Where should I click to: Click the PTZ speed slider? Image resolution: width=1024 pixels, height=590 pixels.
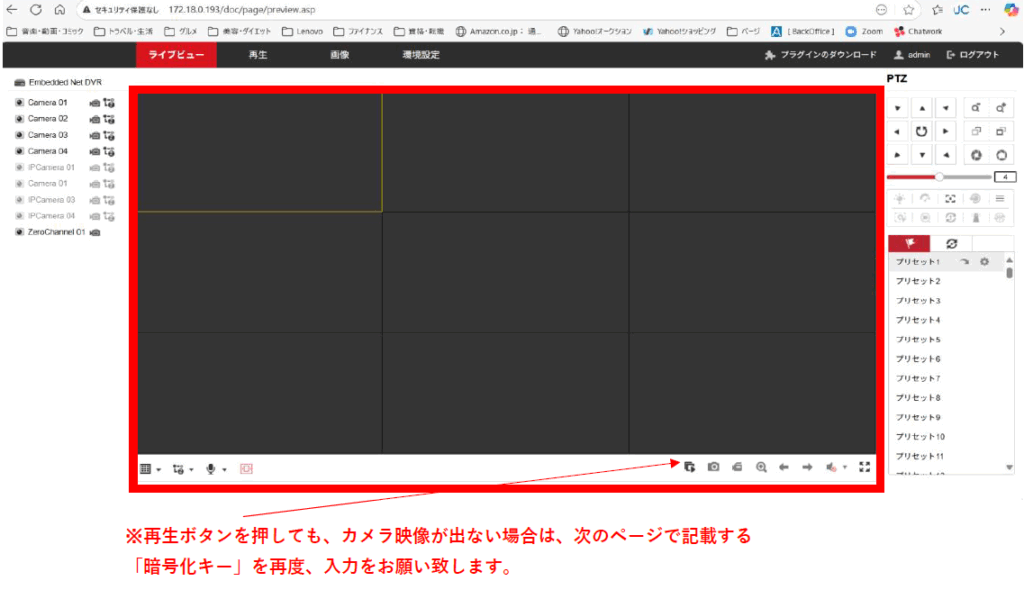(939, 177)
